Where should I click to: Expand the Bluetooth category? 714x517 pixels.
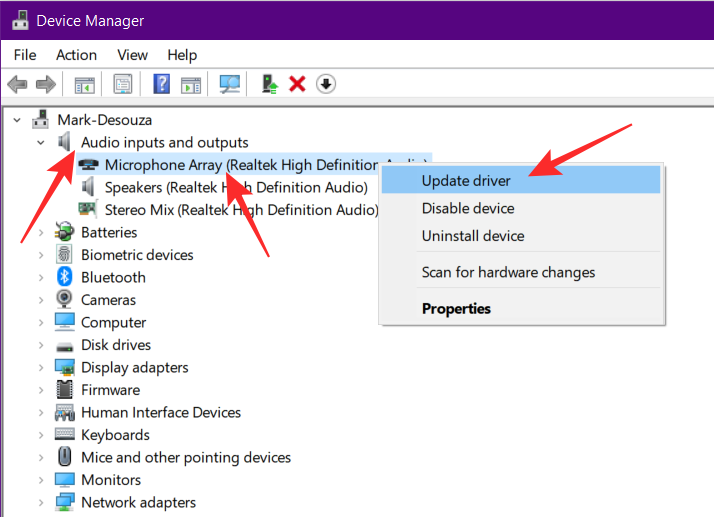[41, 277]
